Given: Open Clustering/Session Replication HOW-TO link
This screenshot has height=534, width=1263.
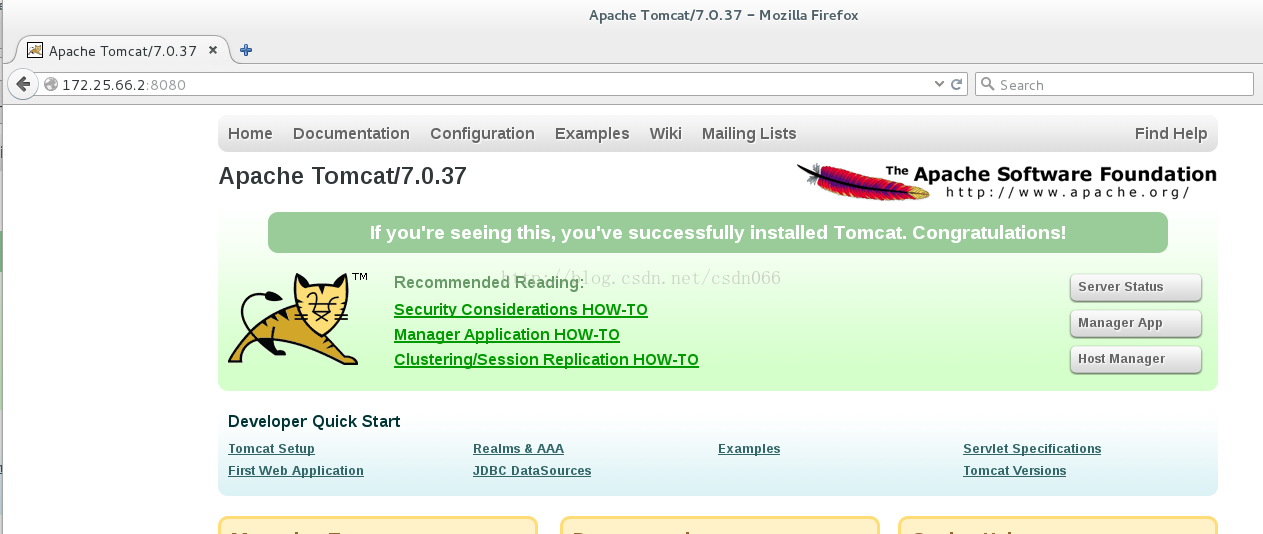Looking at the screenshot, I should coord(546,360).
